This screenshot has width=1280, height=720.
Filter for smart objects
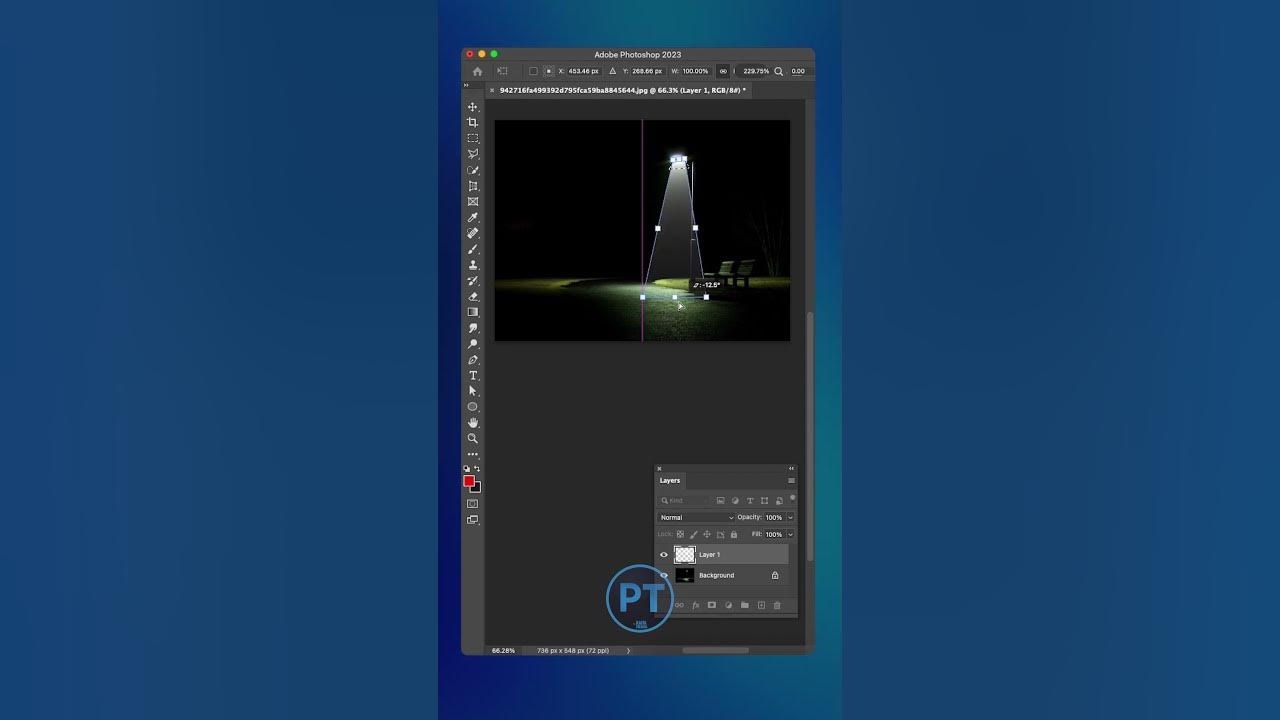click(x=779, y=500)
